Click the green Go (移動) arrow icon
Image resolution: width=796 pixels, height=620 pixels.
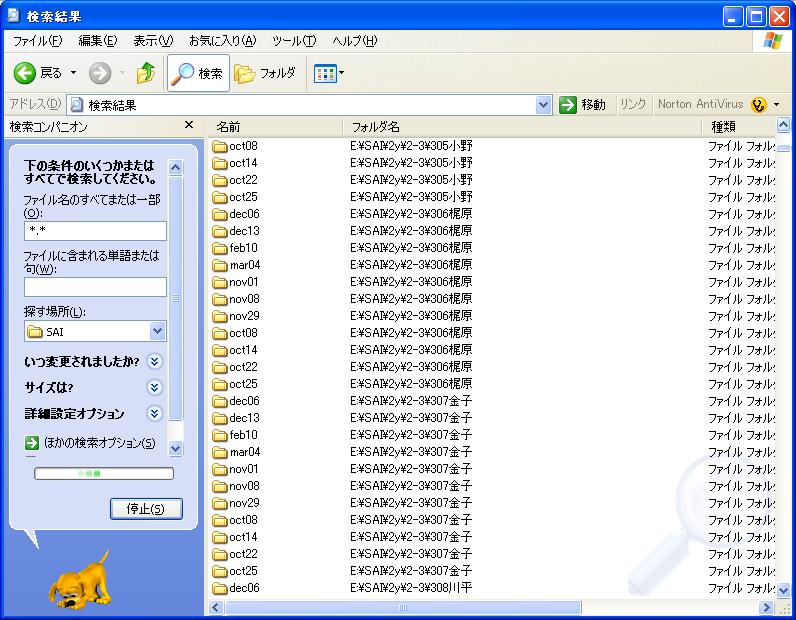tap(568, 105)
